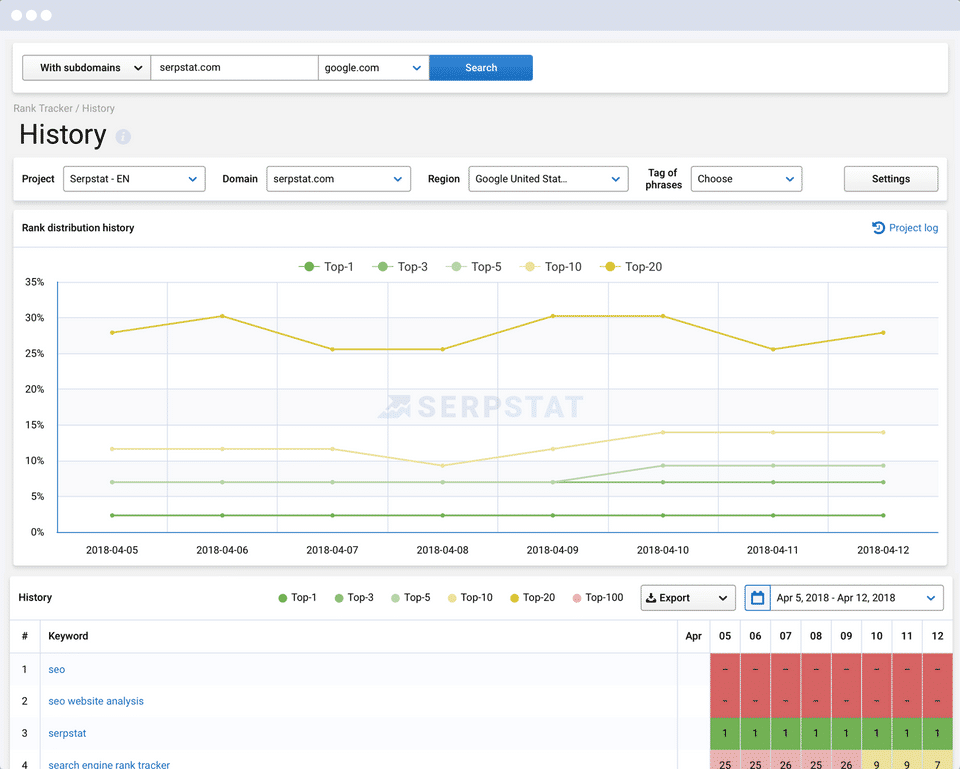Click the info icon next to History title
Screen dimensions: 960x769
coord(123,137)
